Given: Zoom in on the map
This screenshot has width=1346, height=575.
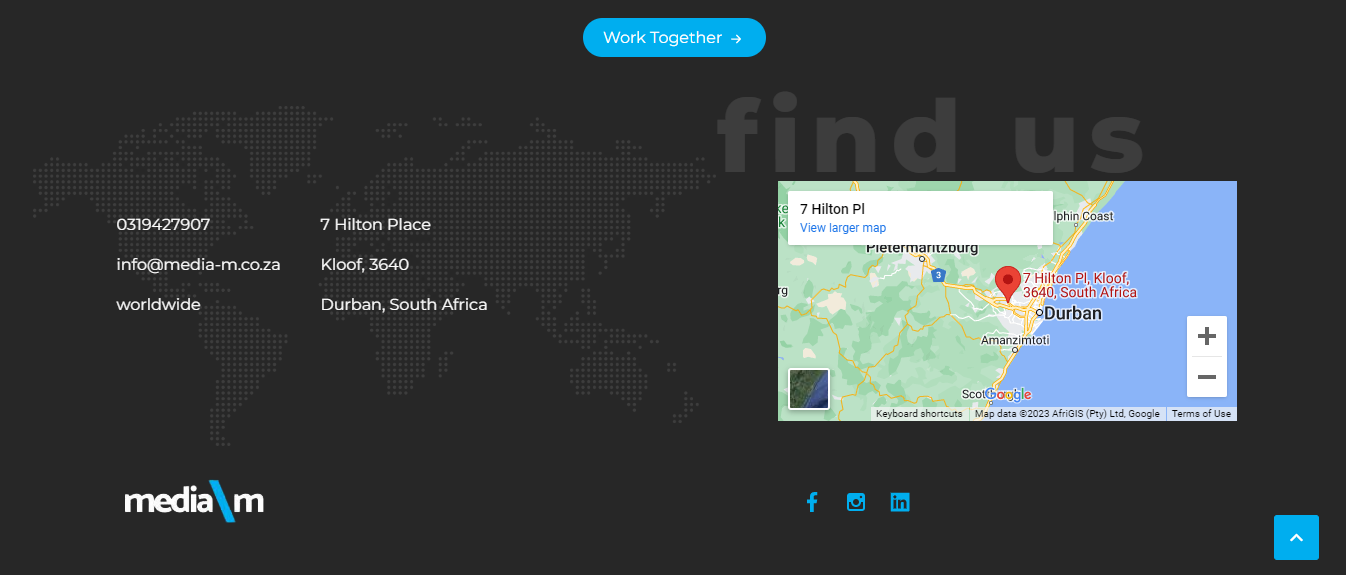Looking at the screenshot, I should coord(1206,336).
